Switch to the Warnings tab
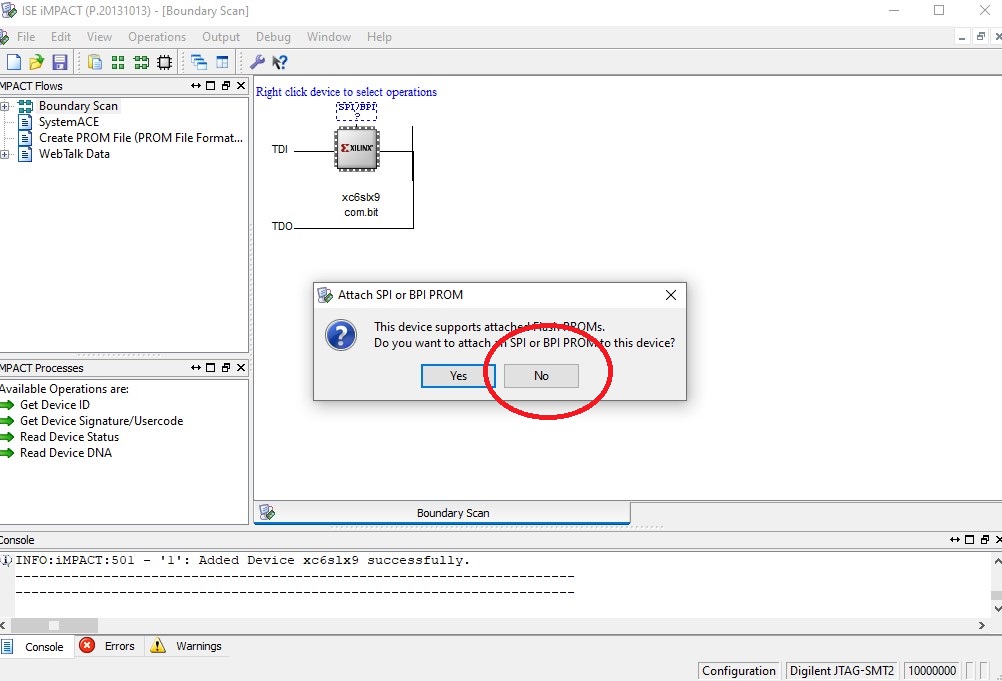The image size is (1002, 681). pos(187,647)
